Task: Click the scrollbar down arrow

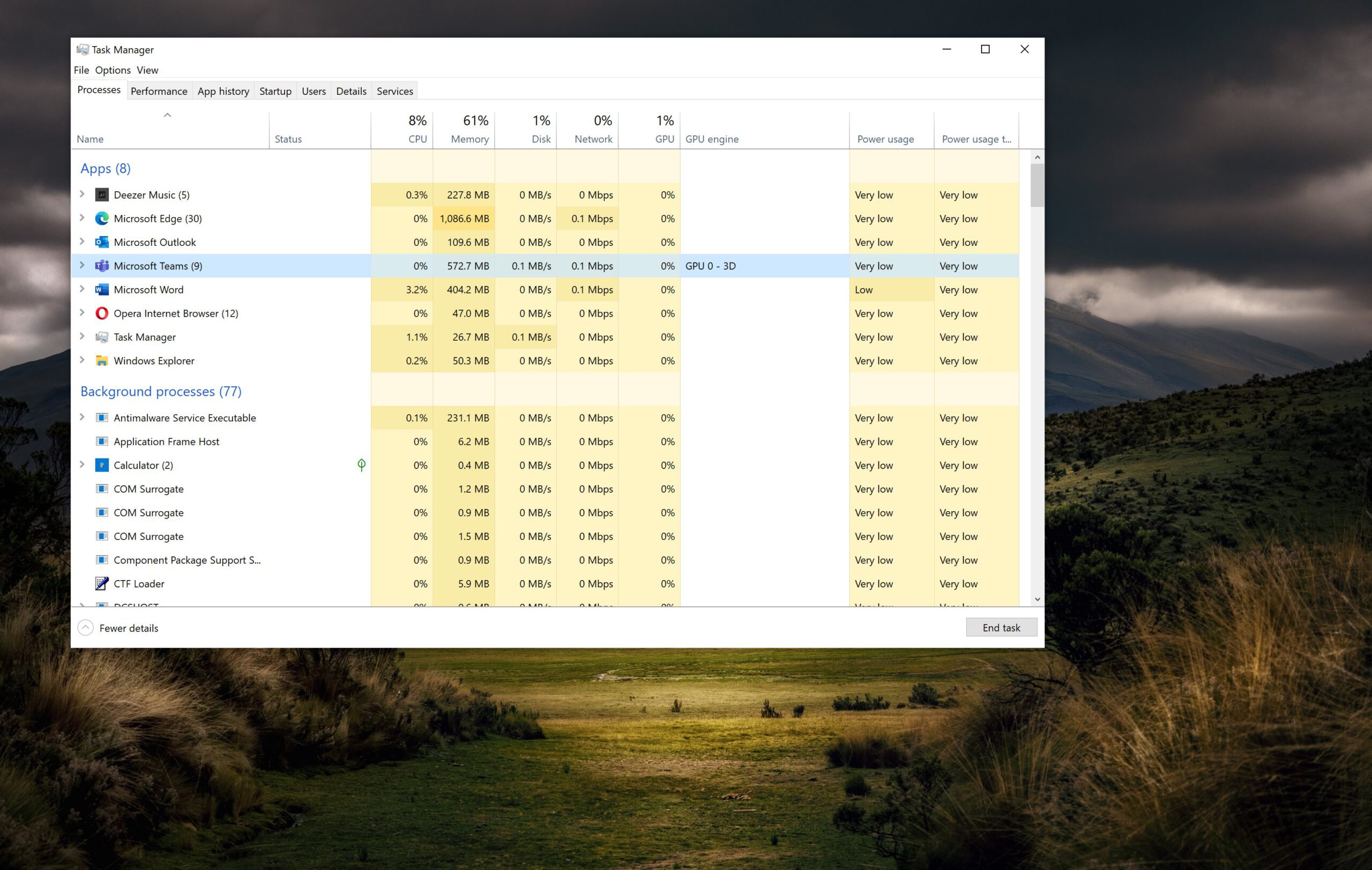Action: coord(1037,599)
